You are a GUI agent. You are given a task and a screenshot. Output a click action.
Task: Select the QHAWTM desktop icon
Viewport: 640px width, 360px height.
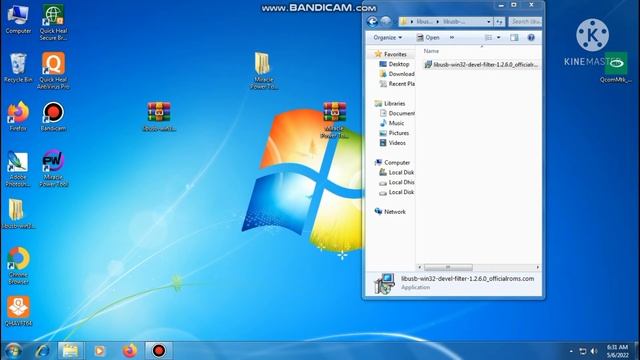[x=18, y=311]
